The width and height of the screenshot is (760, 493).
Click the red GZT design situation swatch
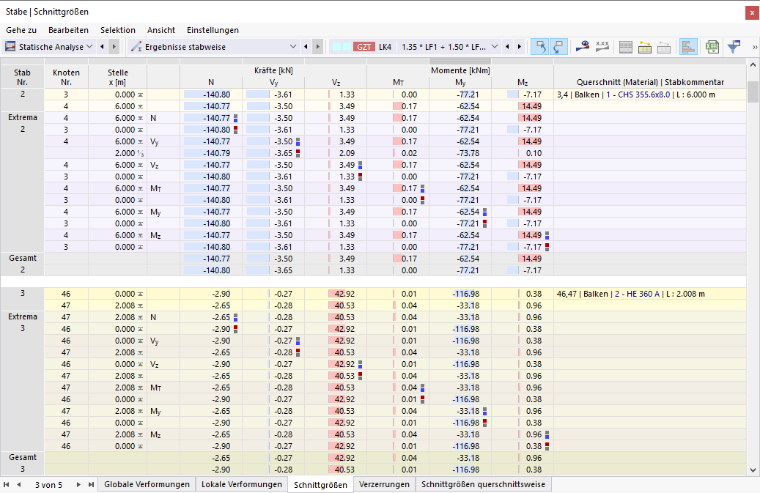(x=364, y=47)
